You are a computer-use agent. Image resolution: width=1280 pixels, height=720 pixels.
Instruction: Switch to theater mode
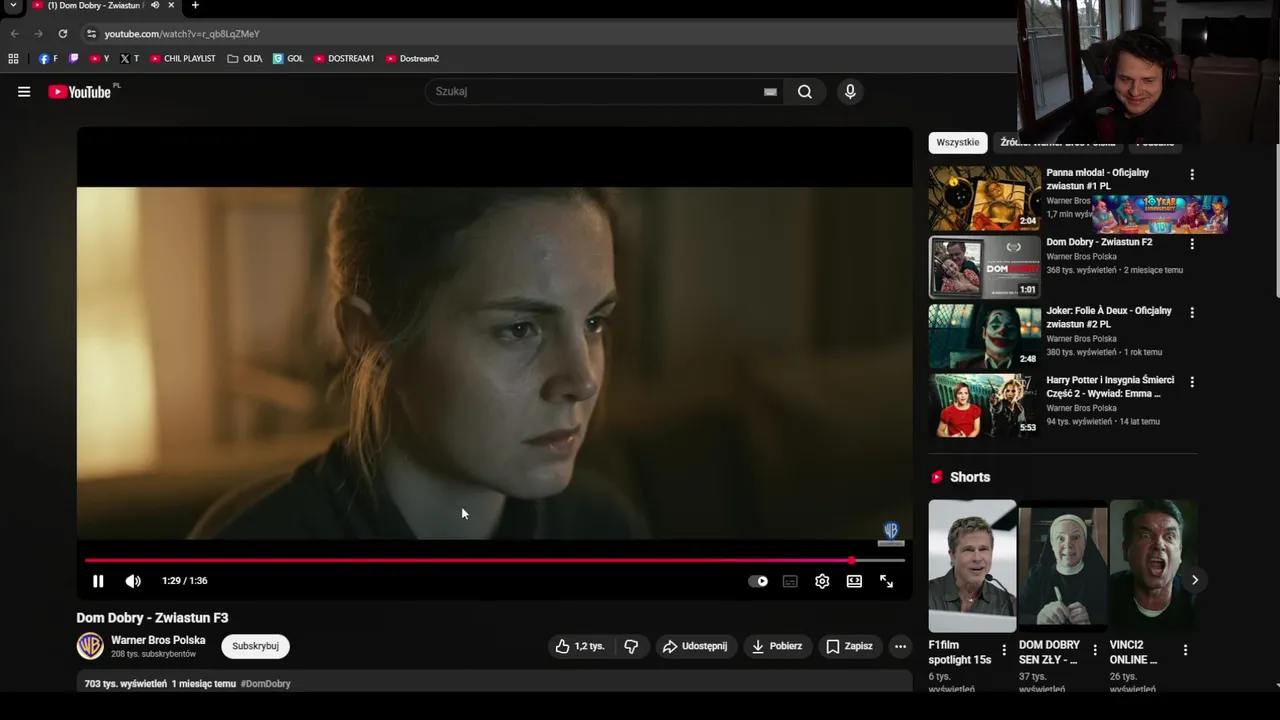click(854, 581)
